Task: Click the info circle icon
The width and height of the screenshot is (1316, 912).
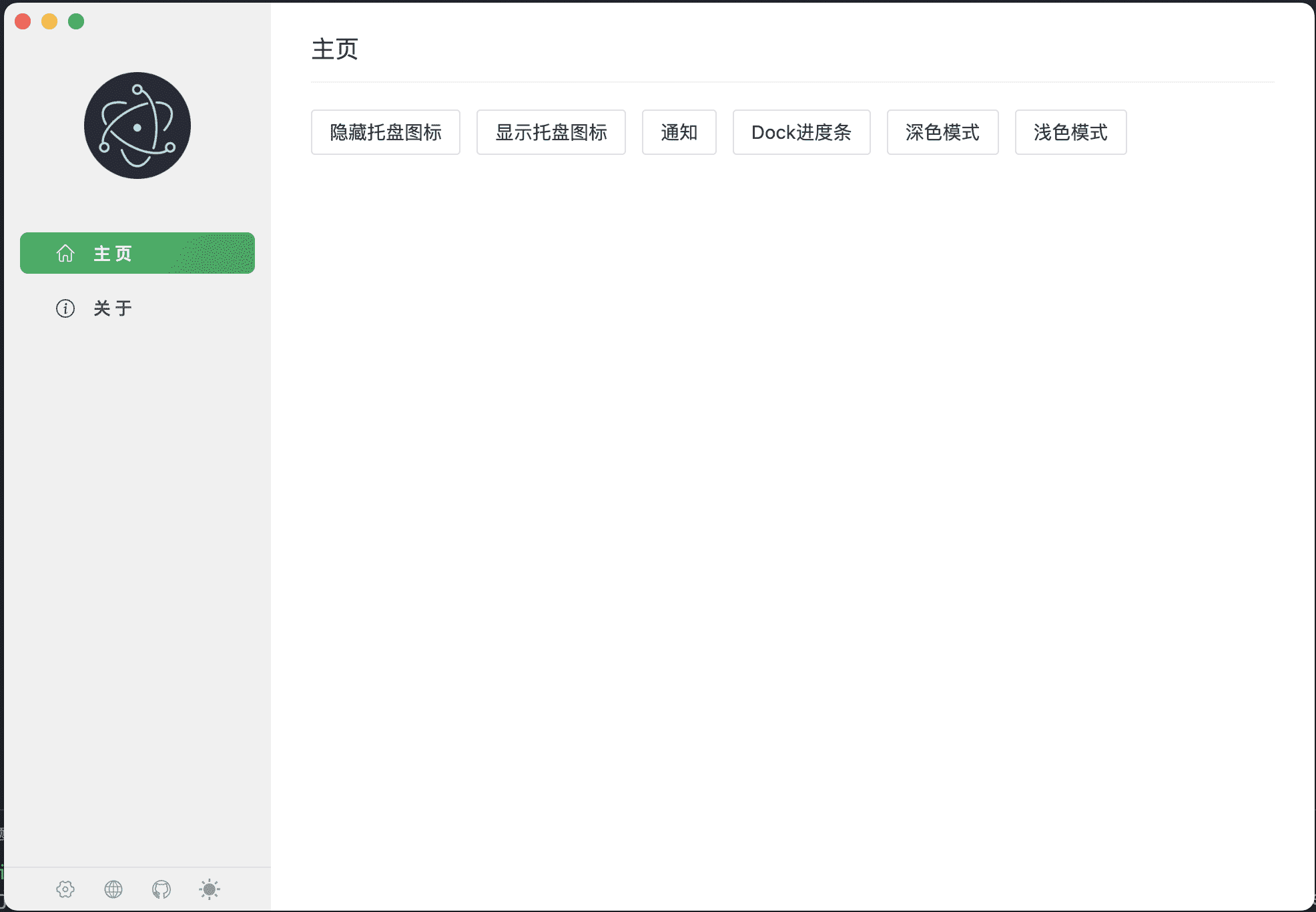Action: click(x=65, y=308)
